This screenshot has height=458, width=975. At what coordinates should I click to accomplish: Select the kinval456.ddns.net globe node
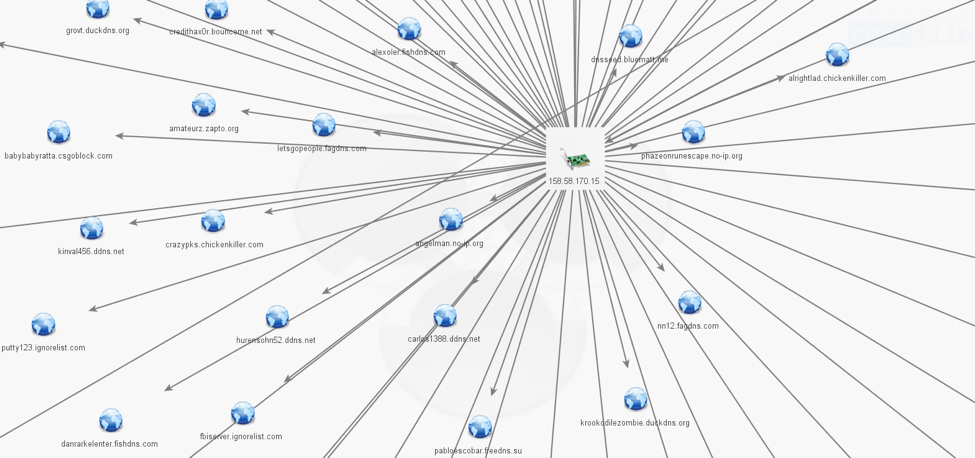[x=91, y=228]
